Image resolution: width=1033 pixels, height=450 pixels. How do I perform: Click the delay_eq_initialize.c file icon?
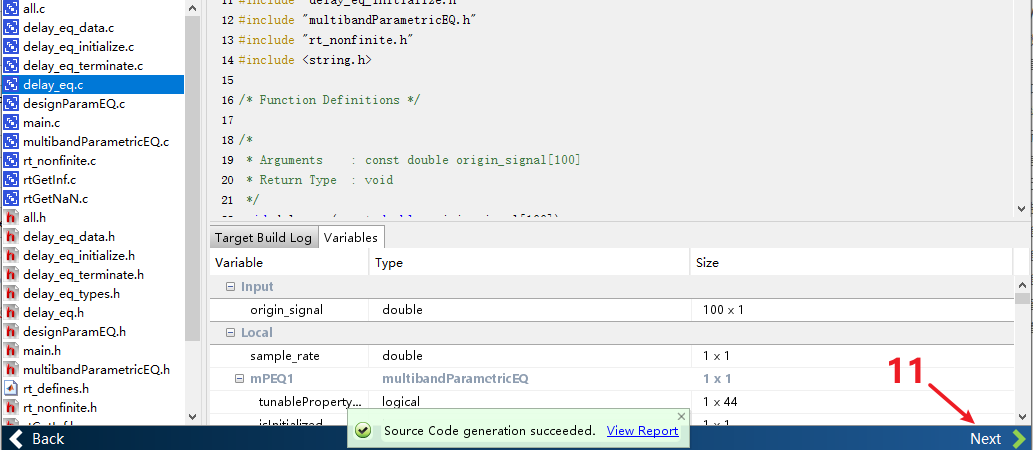(x=11, y=47)
